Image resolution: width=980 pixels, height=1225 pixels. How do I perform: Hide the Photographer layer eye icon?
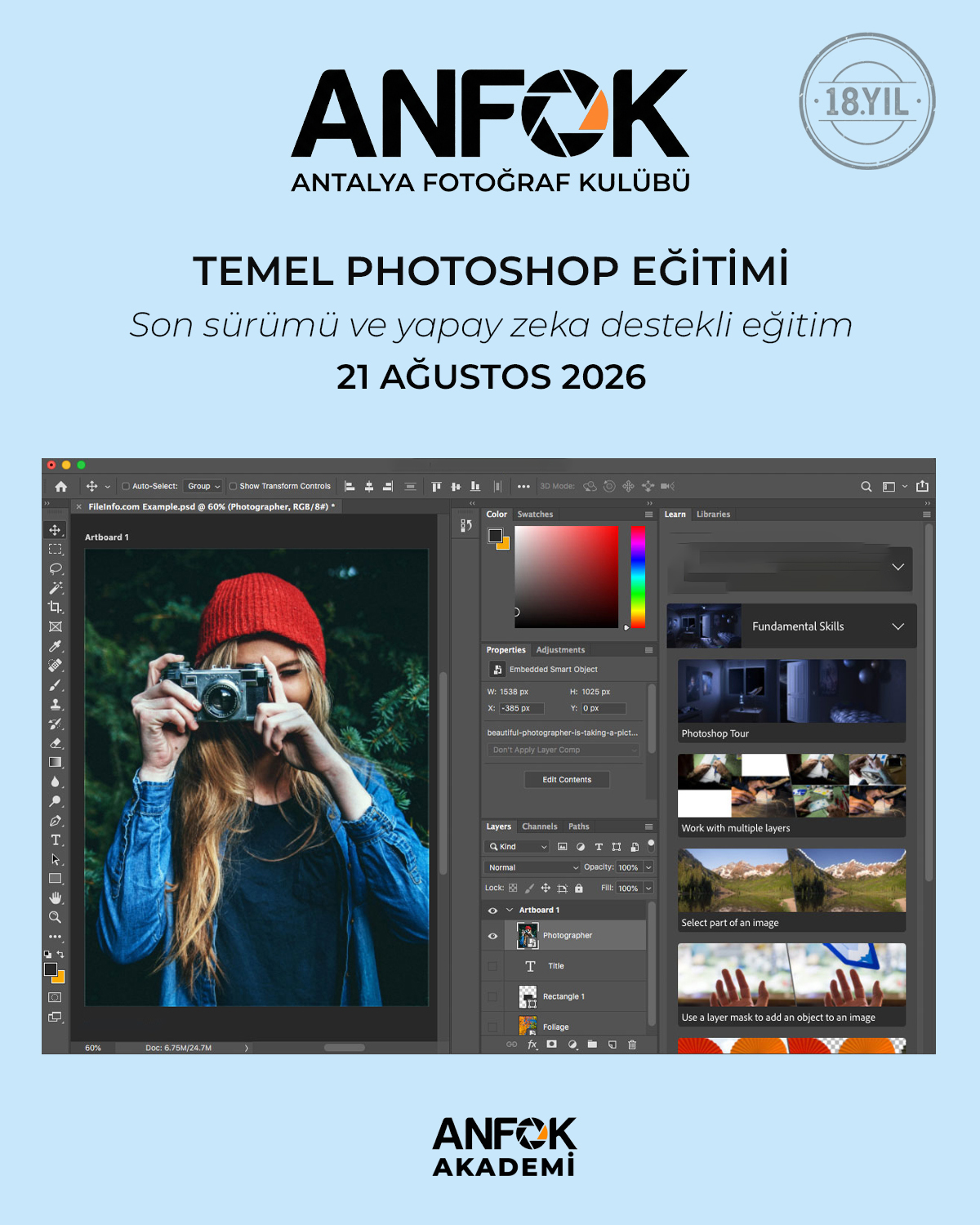coord(492,936)
